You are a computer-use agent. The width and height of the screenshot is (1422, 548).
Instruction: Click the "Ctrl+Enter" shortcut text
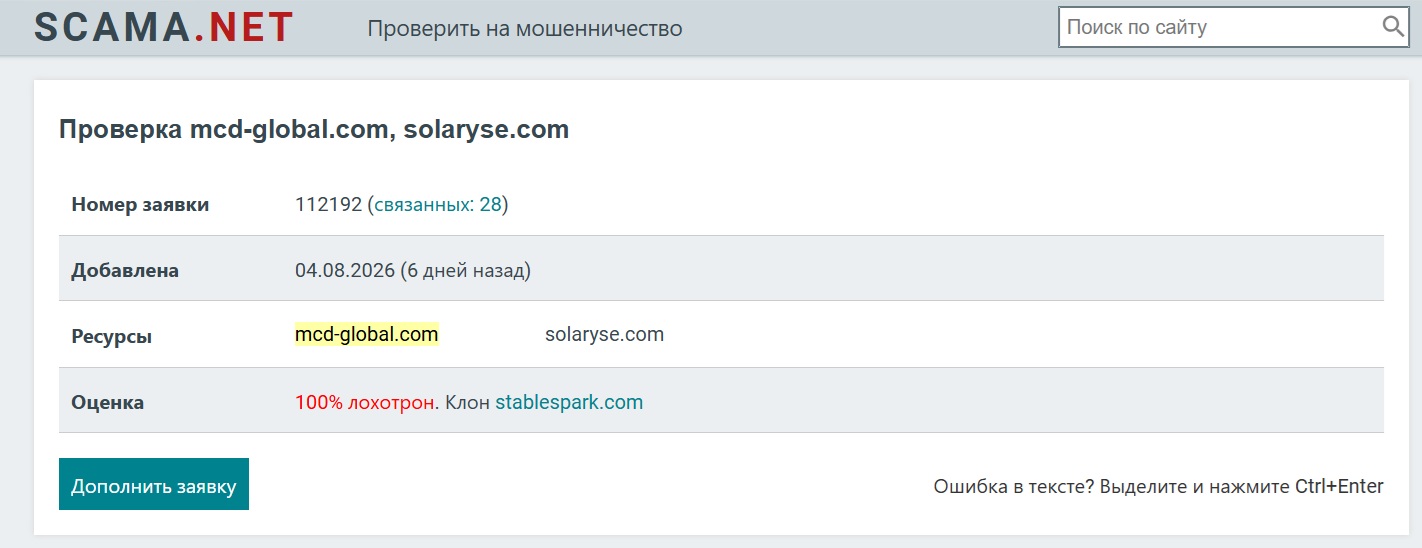(1339, 487)
